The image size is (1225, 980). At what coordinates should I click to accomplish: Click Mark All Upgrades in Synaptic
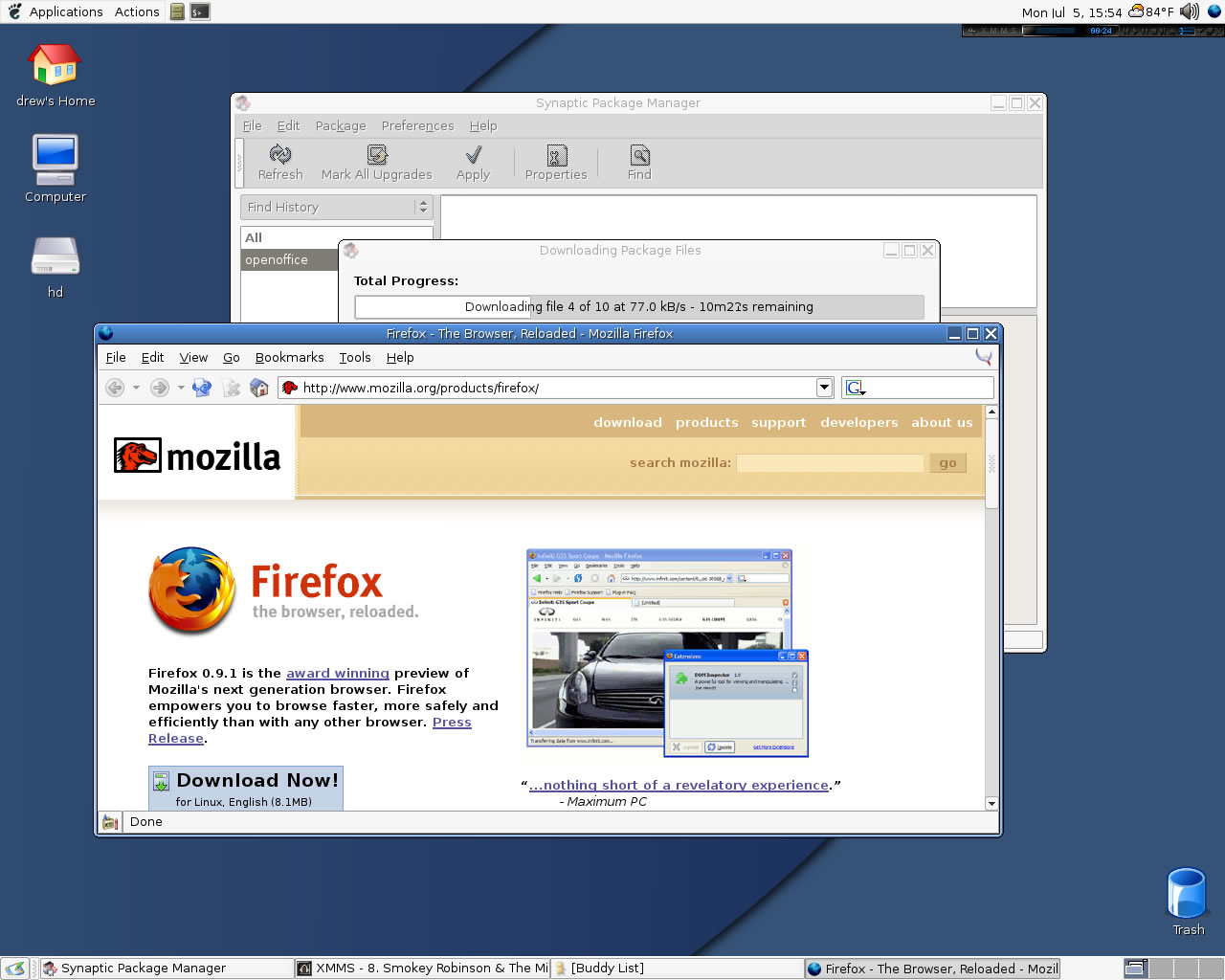tap(377, 162)
